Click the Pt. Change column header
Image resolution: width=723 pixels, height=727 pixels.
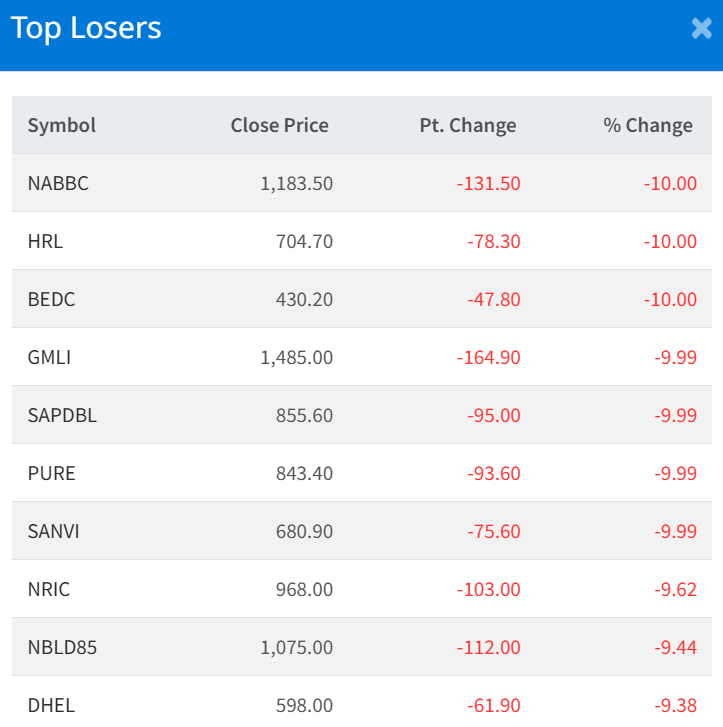point(468,125)
